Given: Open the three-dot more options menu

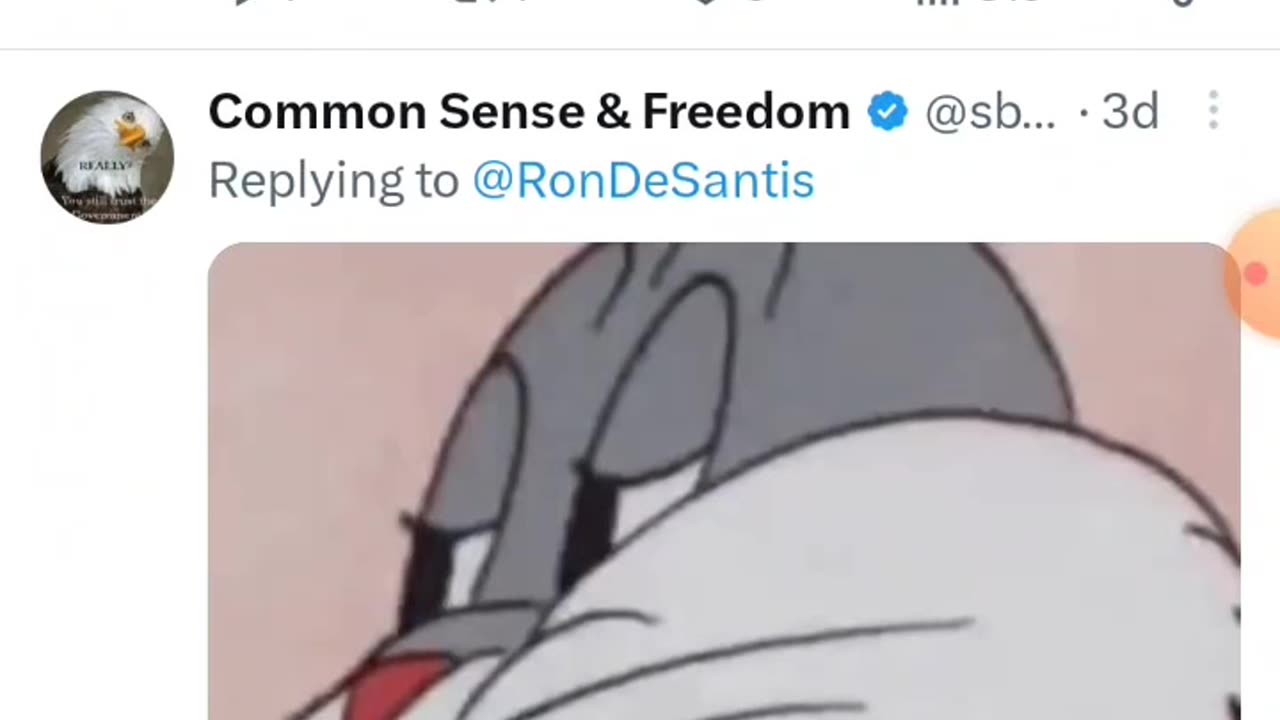Looking at the screenshot, I should 1213,111.
